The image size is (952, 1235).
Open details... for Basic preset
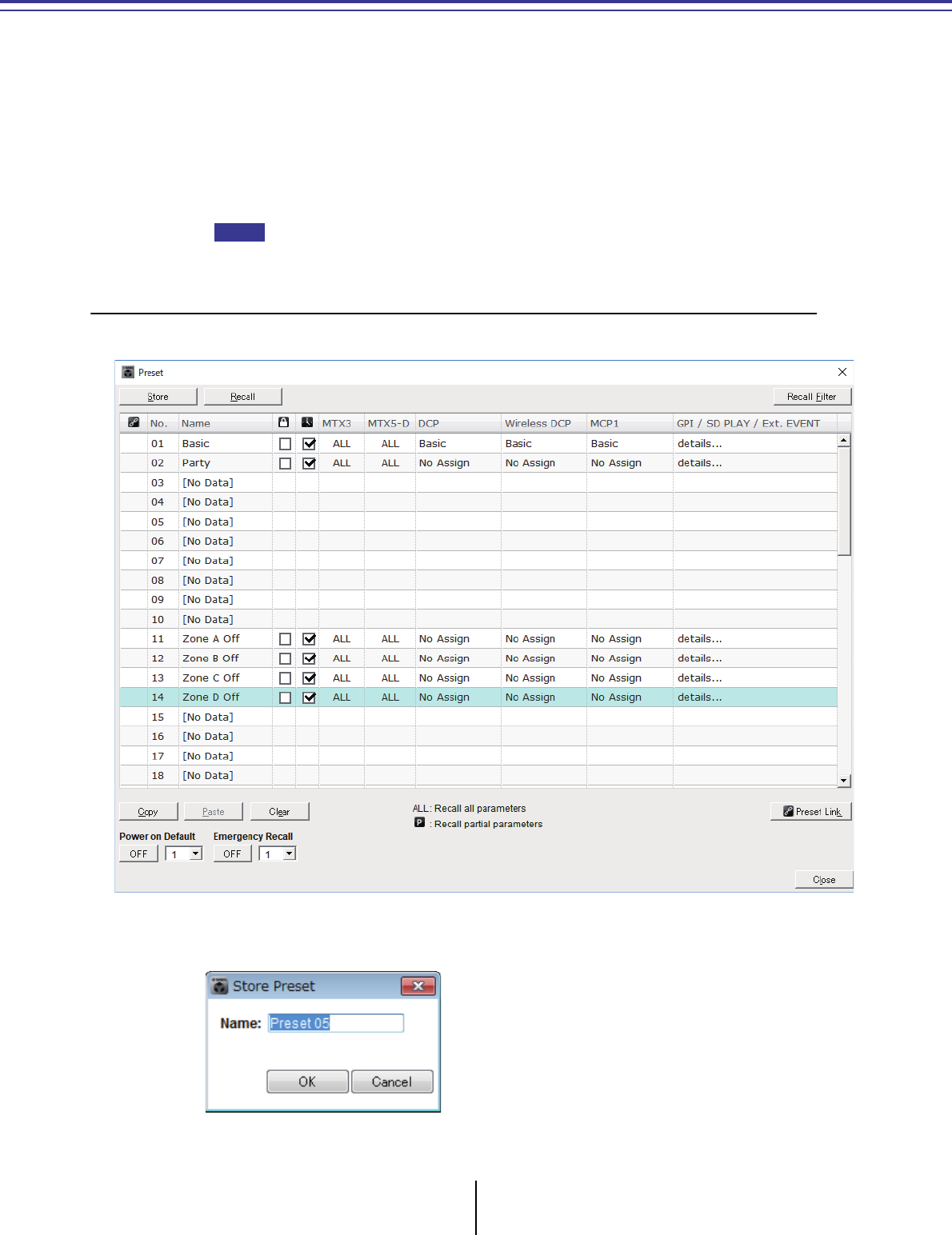tap(700, 444)
